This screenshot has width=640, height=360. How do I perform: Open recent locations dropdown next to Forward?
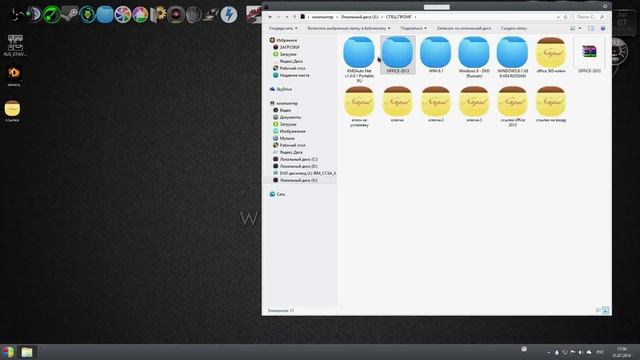click(x=287, y=17)
